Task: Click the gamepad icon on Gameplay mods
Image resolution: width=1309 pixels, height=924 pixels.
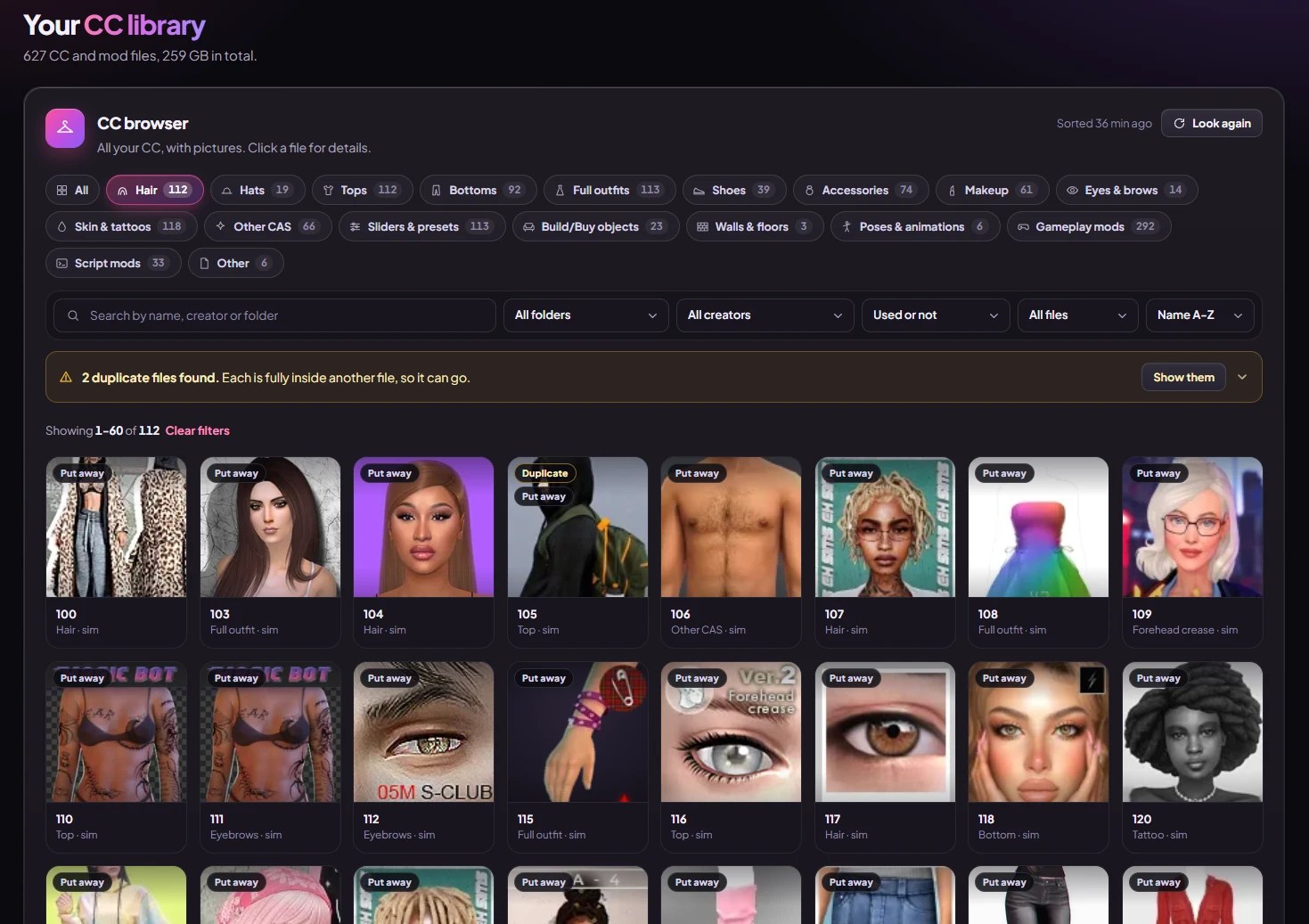Action: pyautogui.click(x=1023, y=227)
